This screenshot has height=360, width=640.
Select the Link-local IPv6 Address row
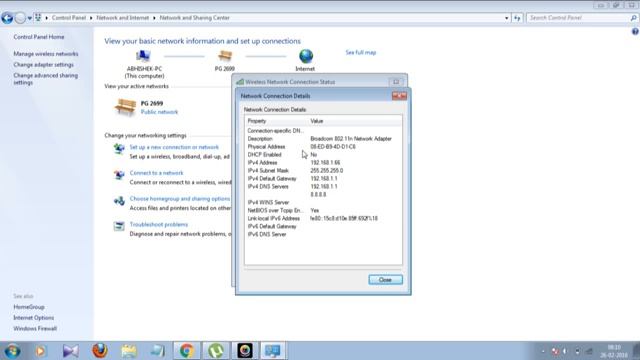323,218
